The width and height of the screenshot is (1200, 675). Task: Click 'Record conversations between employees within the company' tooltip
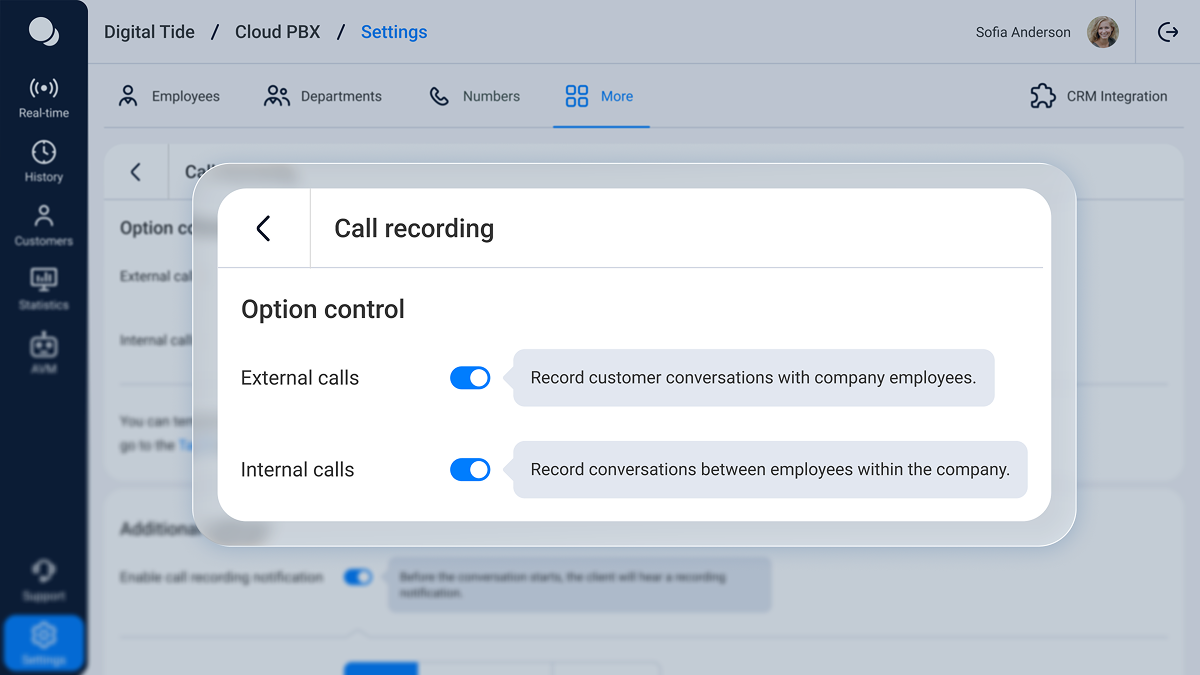tap(770, 469)
